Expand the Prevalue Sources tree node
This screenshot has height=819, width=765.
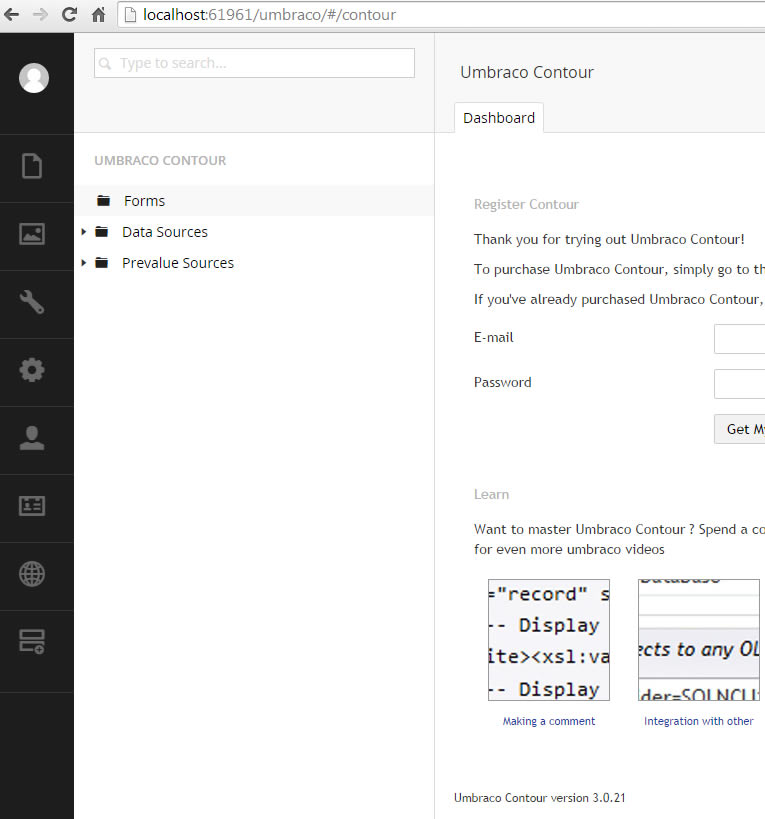click(84, 263)
